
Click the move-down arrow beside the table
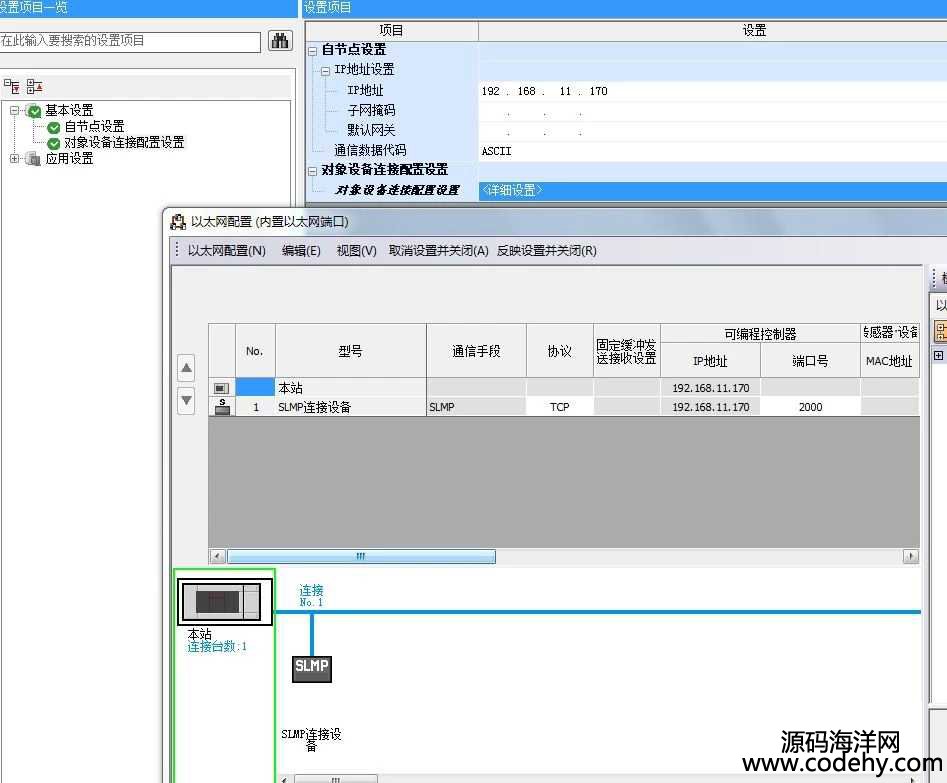coord(186,400)
